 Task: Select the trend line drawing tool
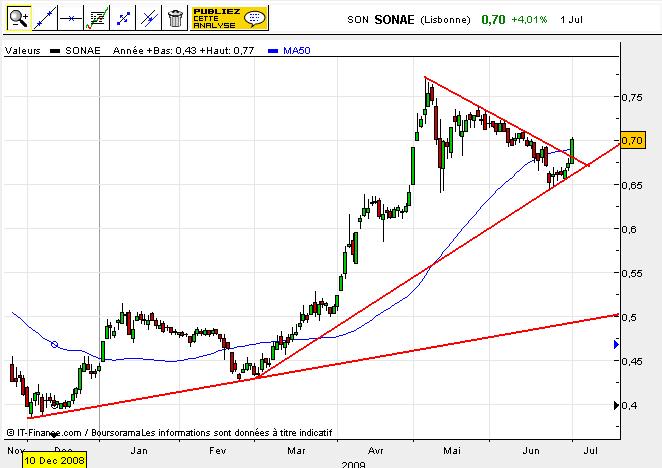point(44,18)
